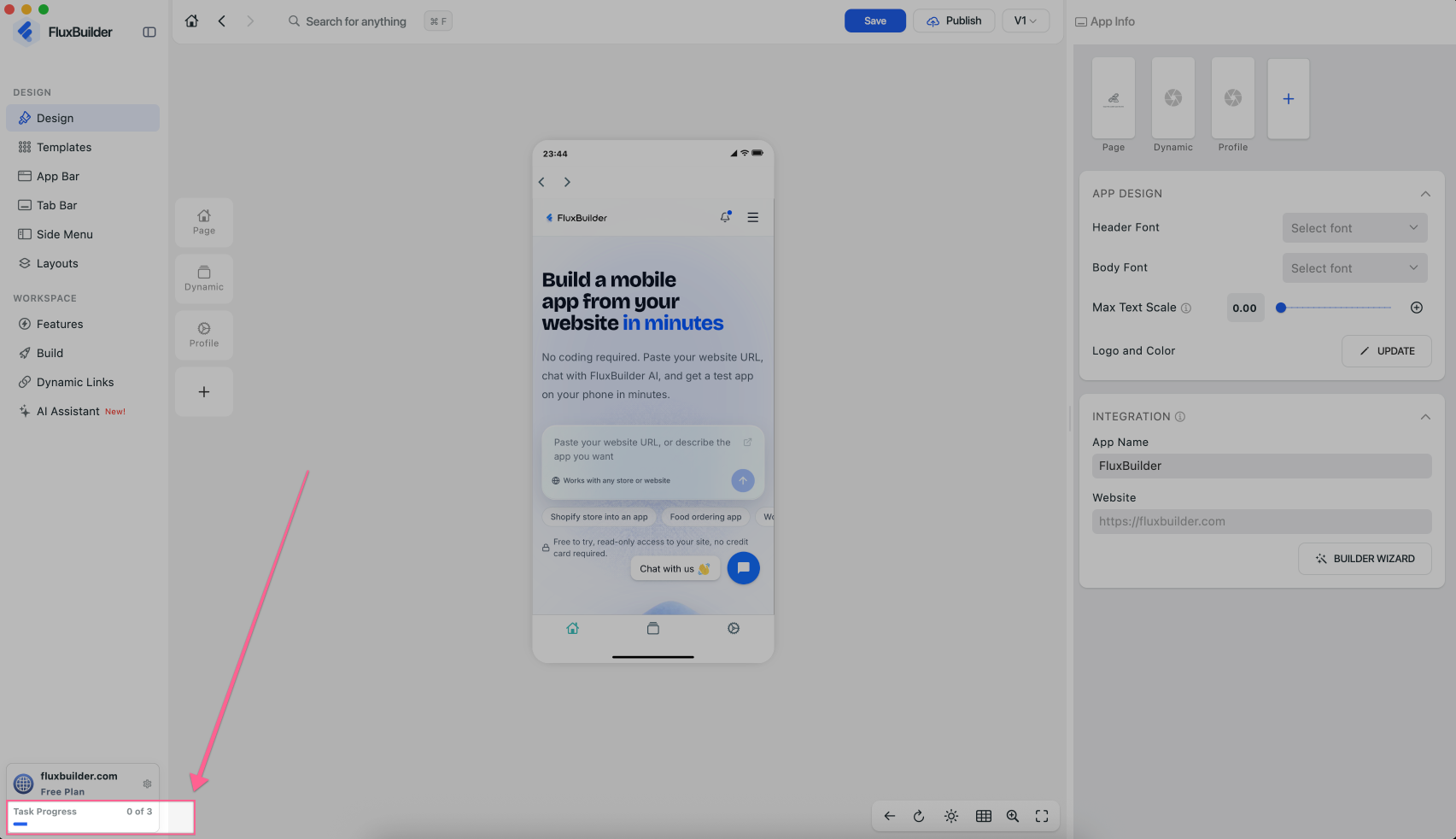Viewport: 1456px width, 839px height.
Task: Select App Bar in the sidebar
Action: pos(83,176)
